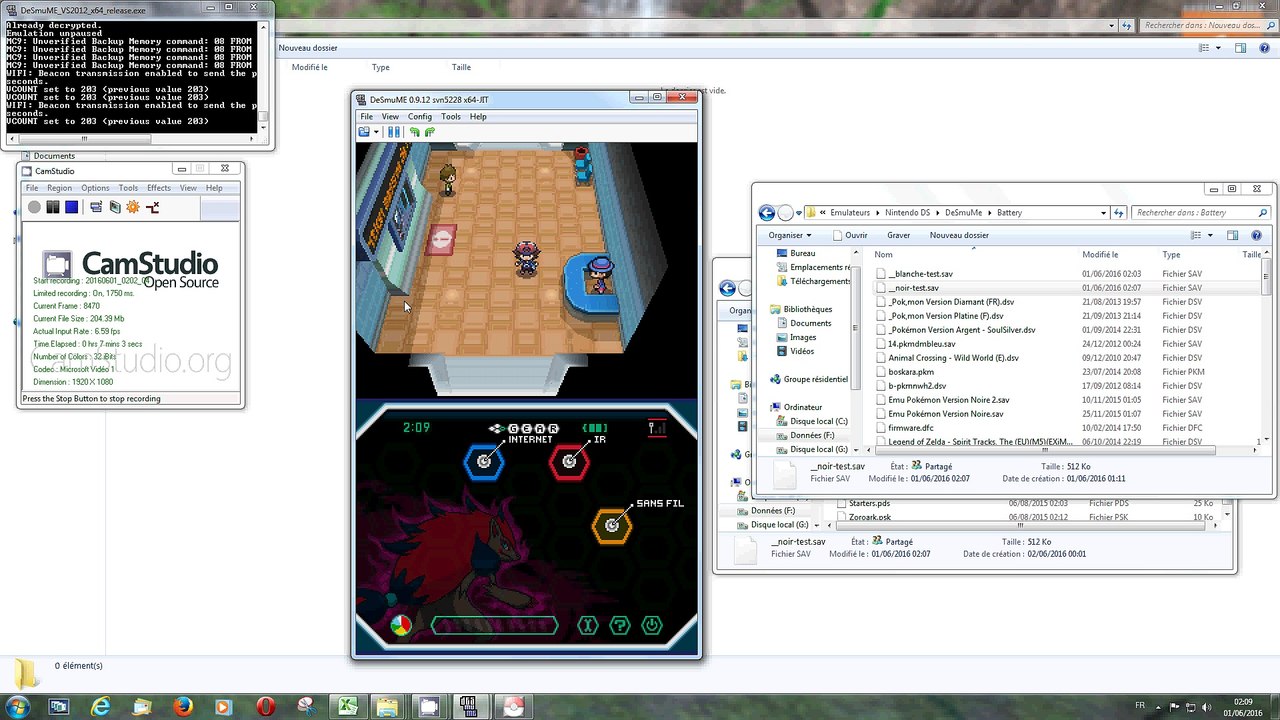Screen dimensions: 1280x720
Task: Click the DeSmuME open ROM toolbar icon
Action: click(364, 132)
